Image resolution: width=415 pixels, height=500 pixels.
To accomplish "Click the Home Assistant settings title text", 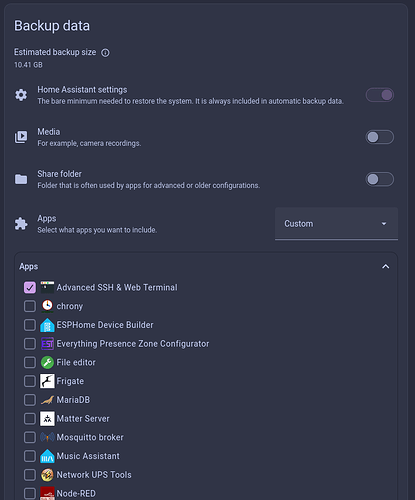I will click(82, 90).
